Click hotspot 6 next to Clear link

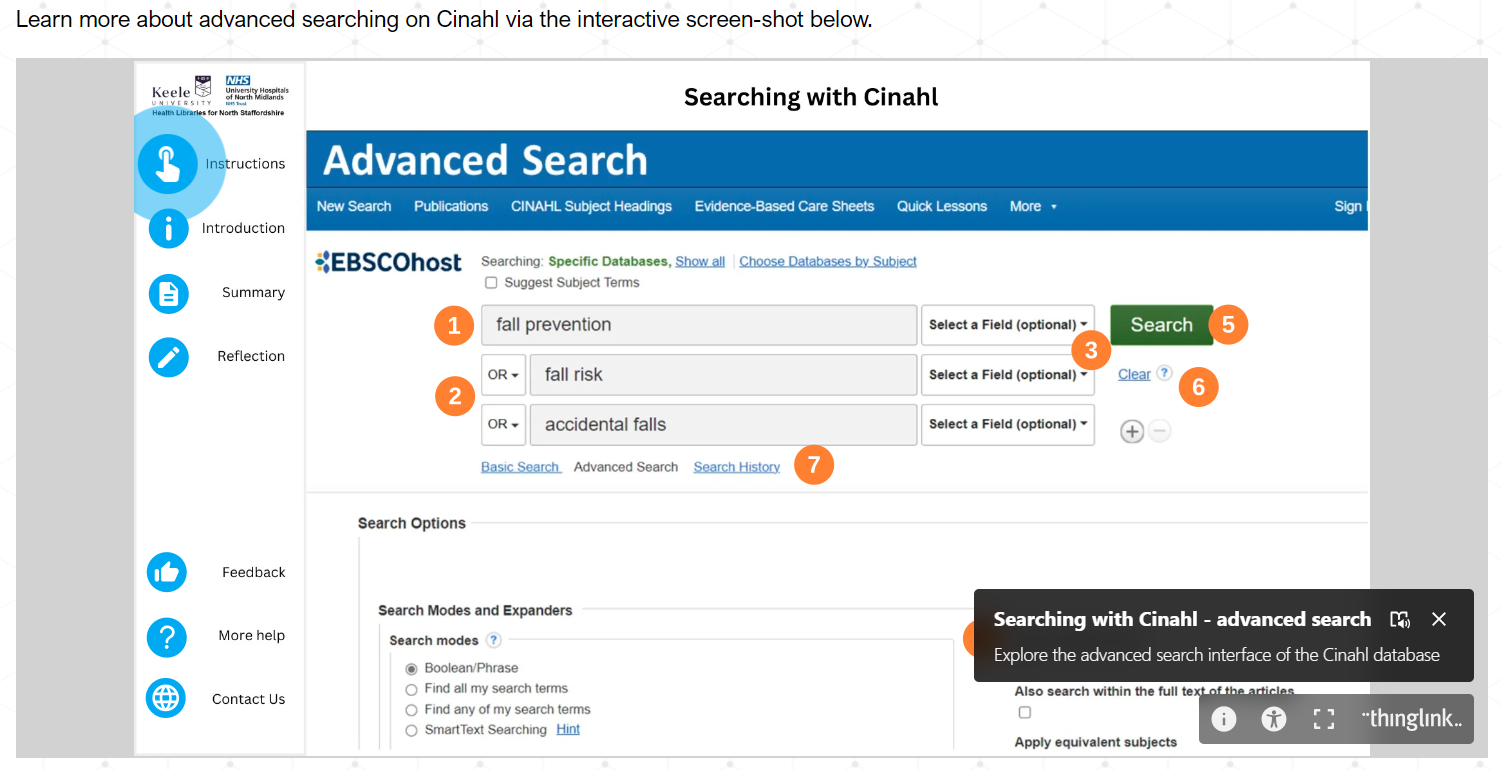1198,386
